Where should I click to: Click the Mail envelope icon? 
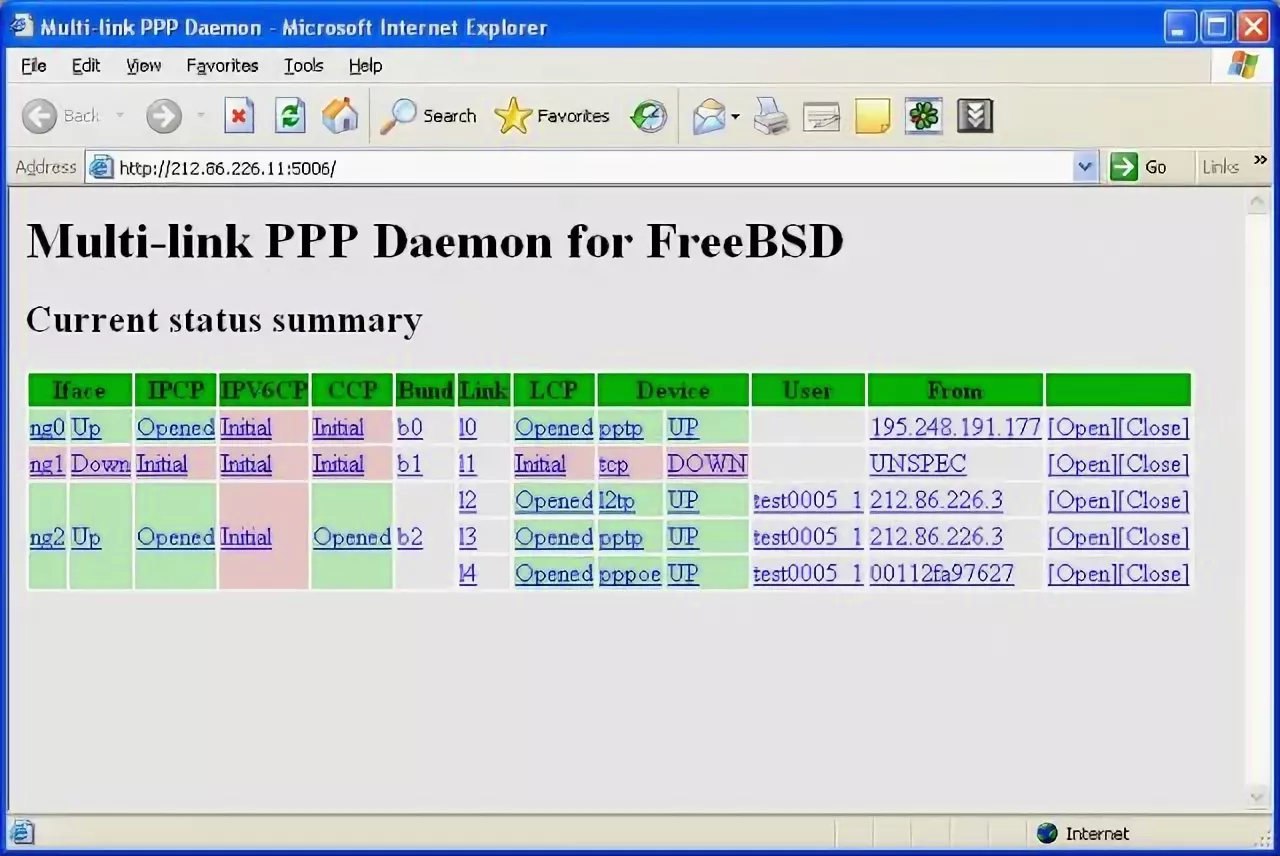click(x=709, y=116)
